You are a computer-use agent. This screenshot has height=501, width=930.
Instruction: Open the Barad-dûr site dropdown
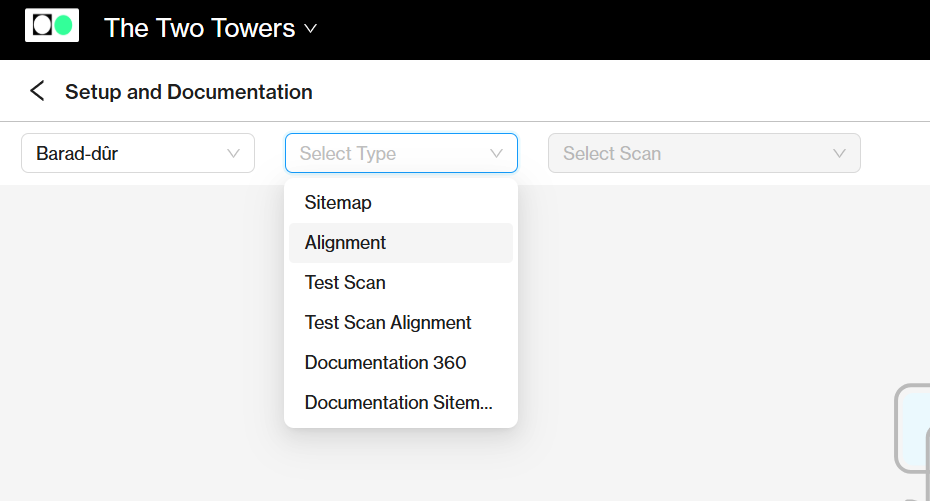coord(138,153)
